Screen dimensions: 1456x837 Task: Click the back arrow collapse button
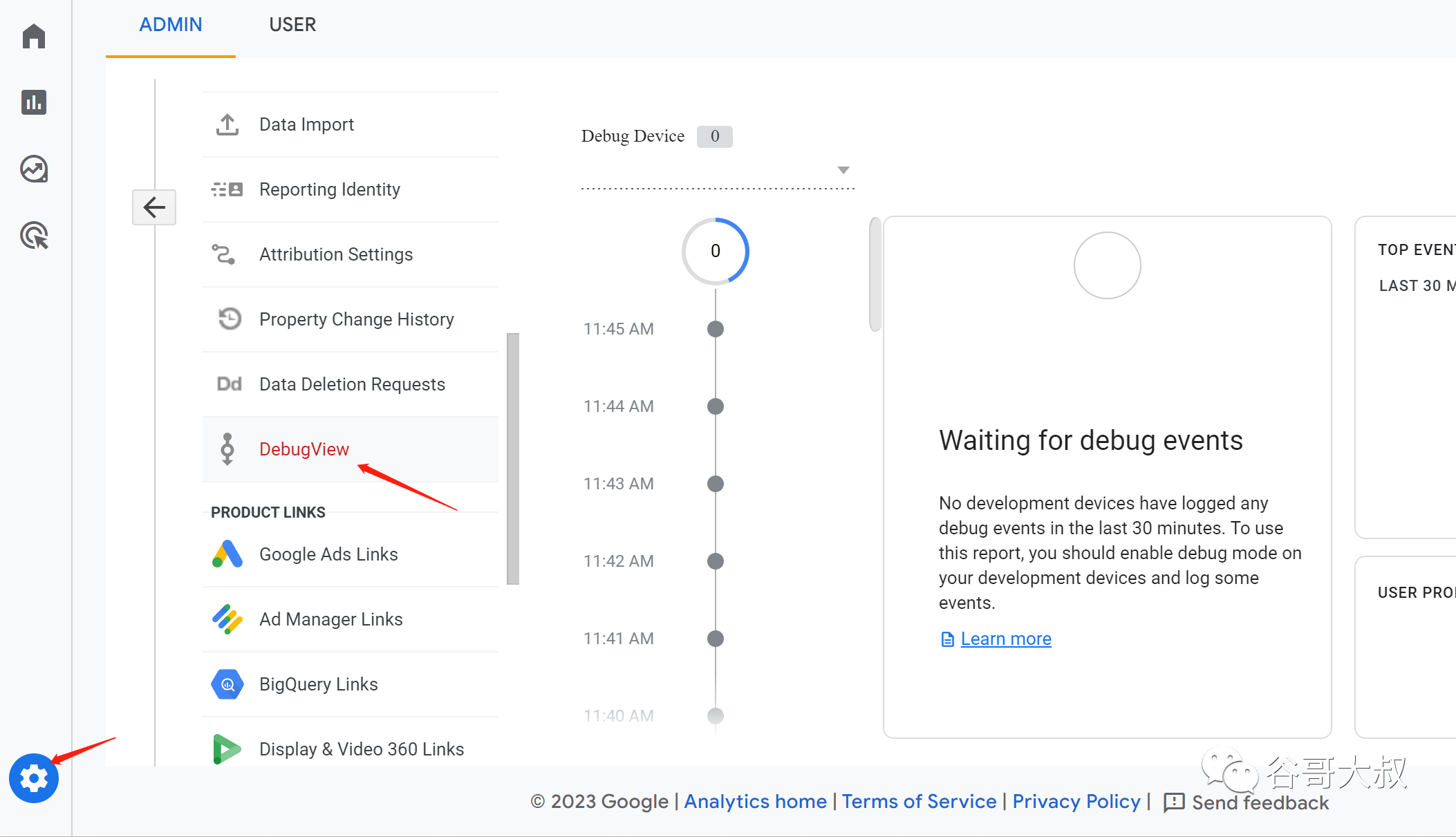[154, 207]
